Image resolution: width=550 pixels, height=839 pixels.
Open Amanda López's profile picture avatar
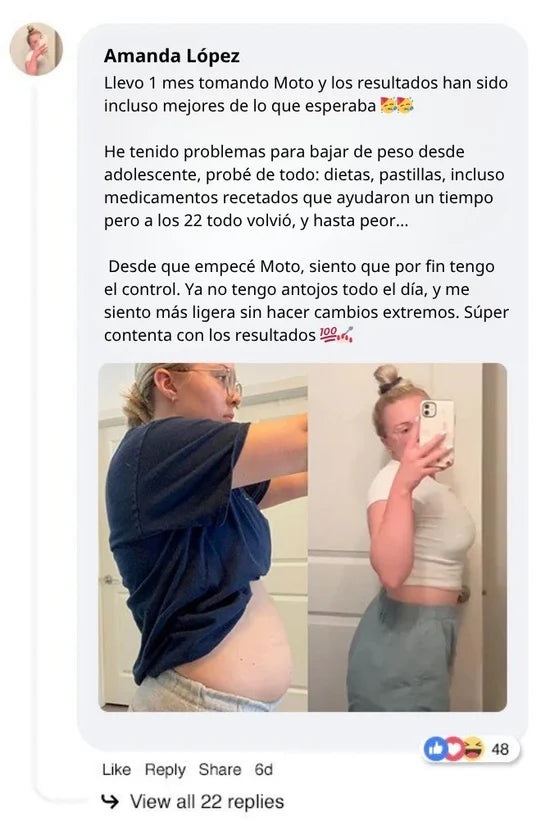pyautogui.click(x=36, y=49)
